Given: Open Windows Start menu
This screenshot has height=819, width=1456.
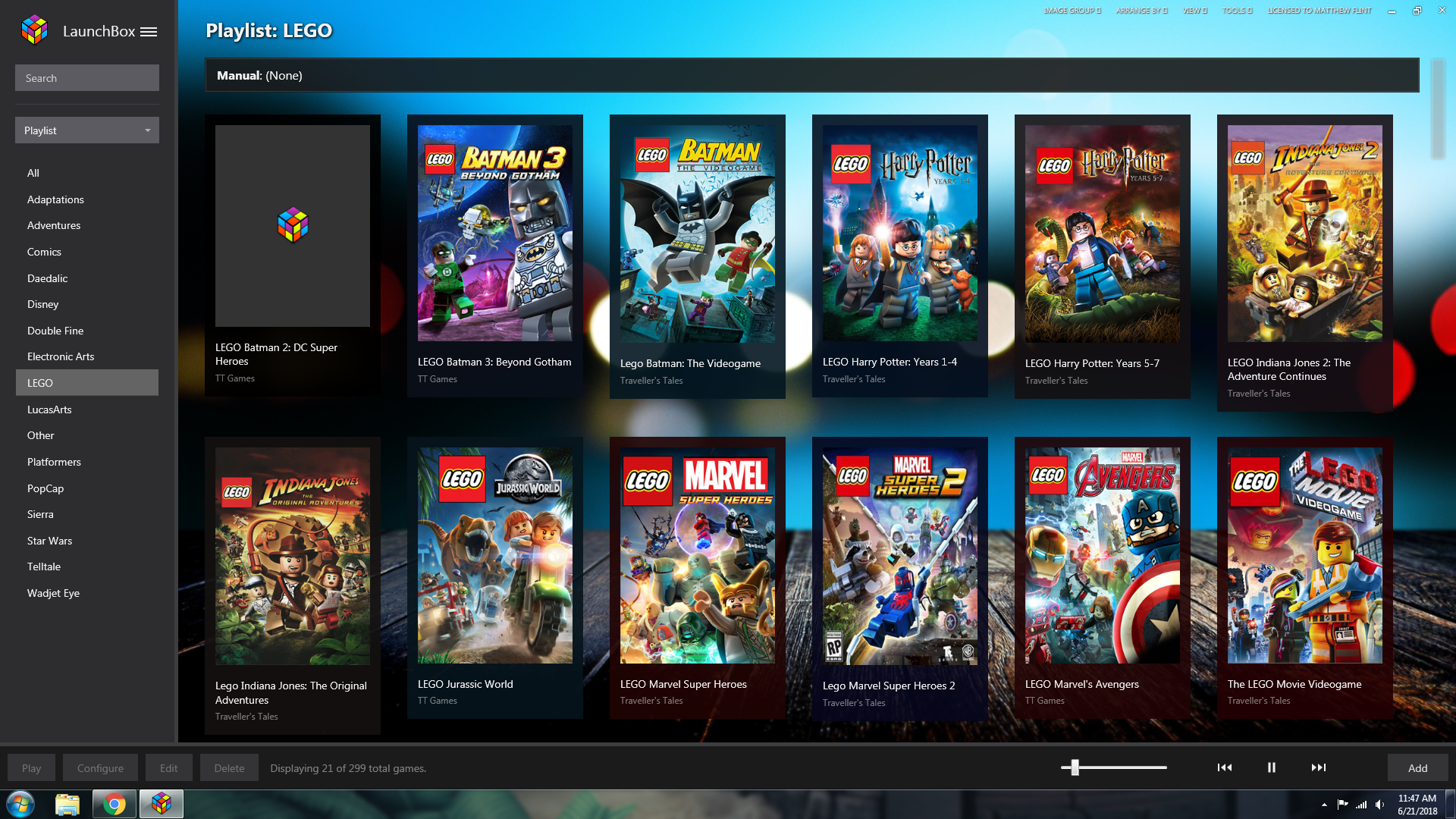Looking at the screenshot, I should 20,804.
